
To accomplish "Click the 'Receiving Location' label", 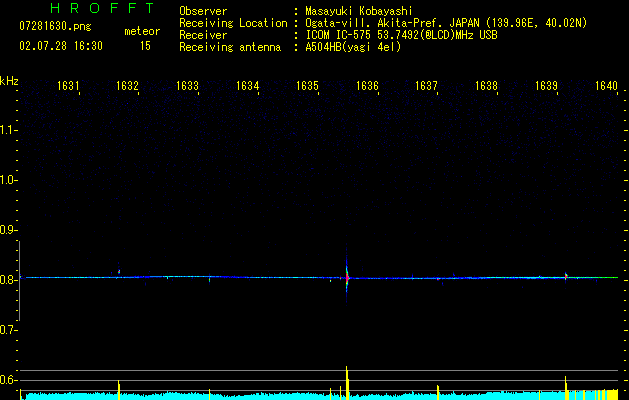I will 233,23.
